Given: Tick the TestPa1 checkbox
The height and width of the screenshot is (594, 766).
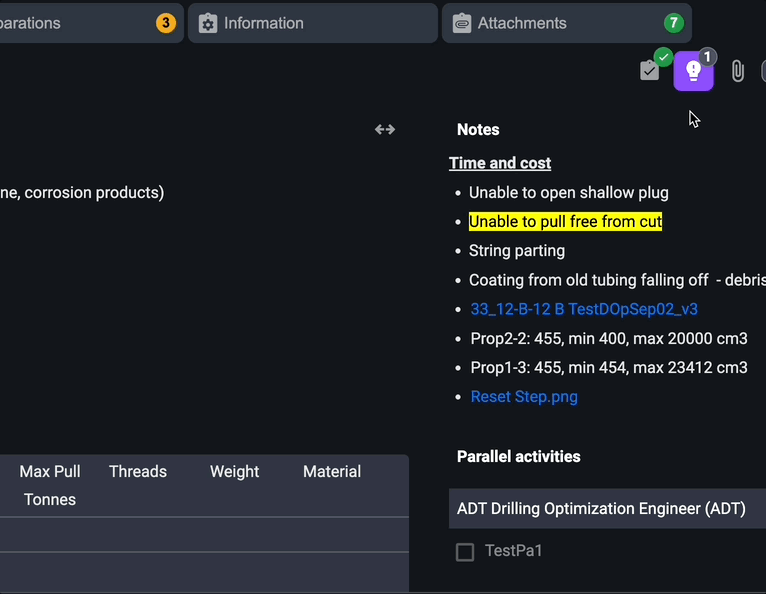Looking at the screenshot, I should pyautogui.click(x=465, y=552).
